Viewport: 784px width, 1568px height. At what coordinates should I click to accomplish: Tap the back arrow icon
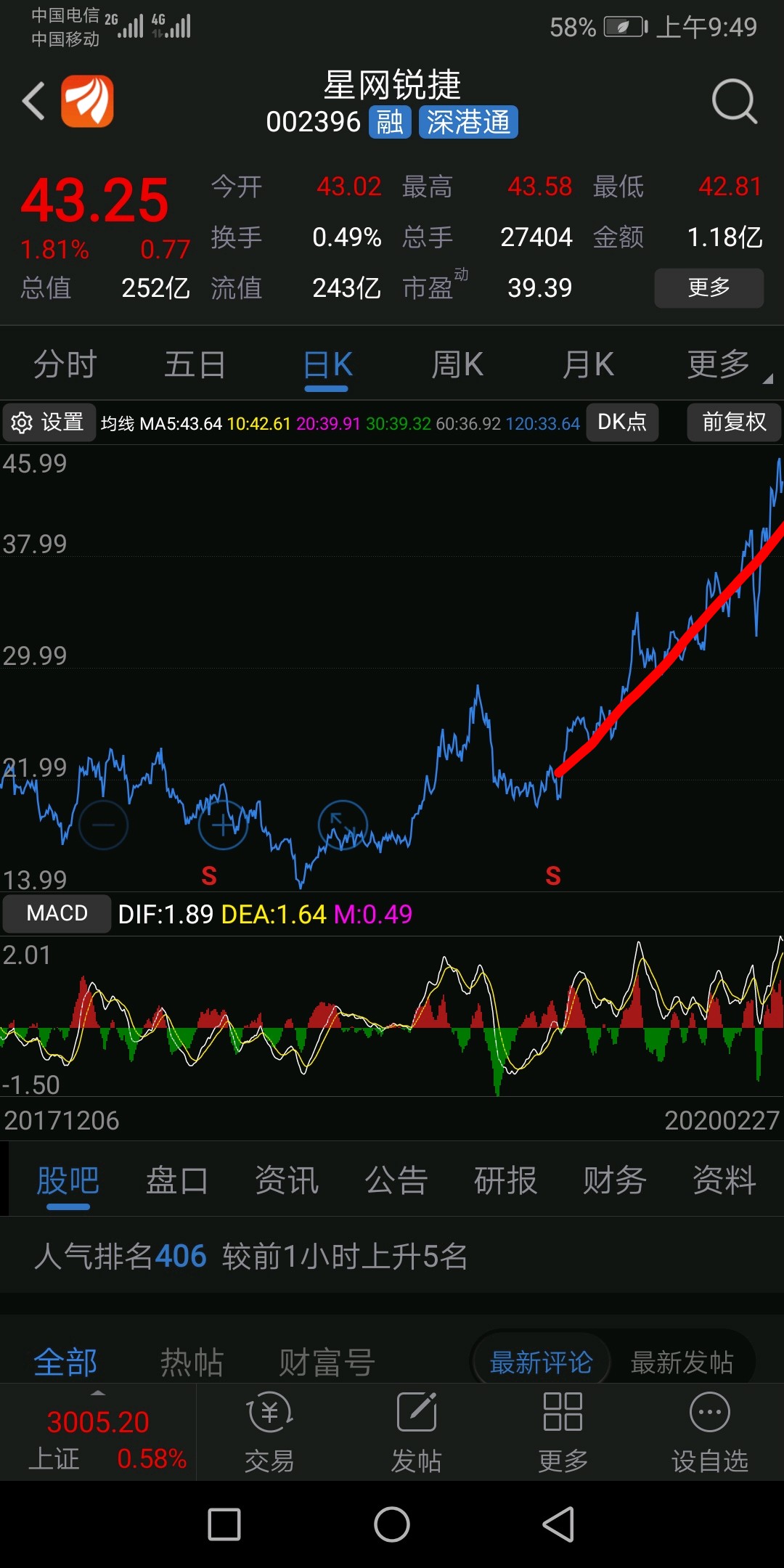tap(33, 101)
